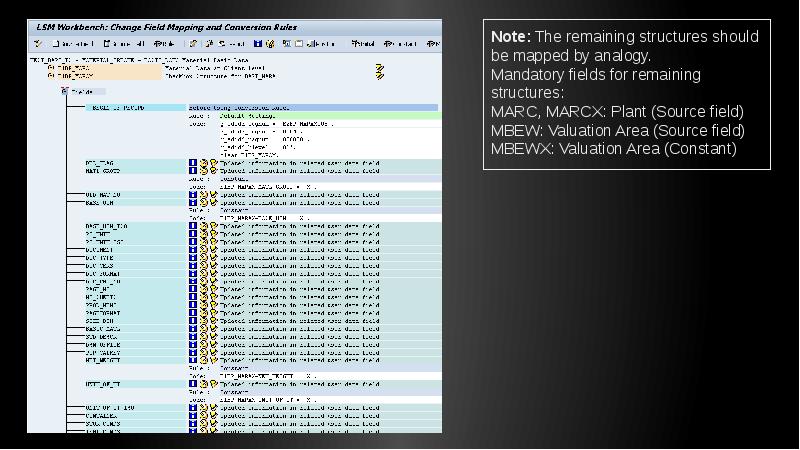Open the long text icon for OLD_MAT_NO
This screenshot has height=450, width=800.
pos(203,195)
